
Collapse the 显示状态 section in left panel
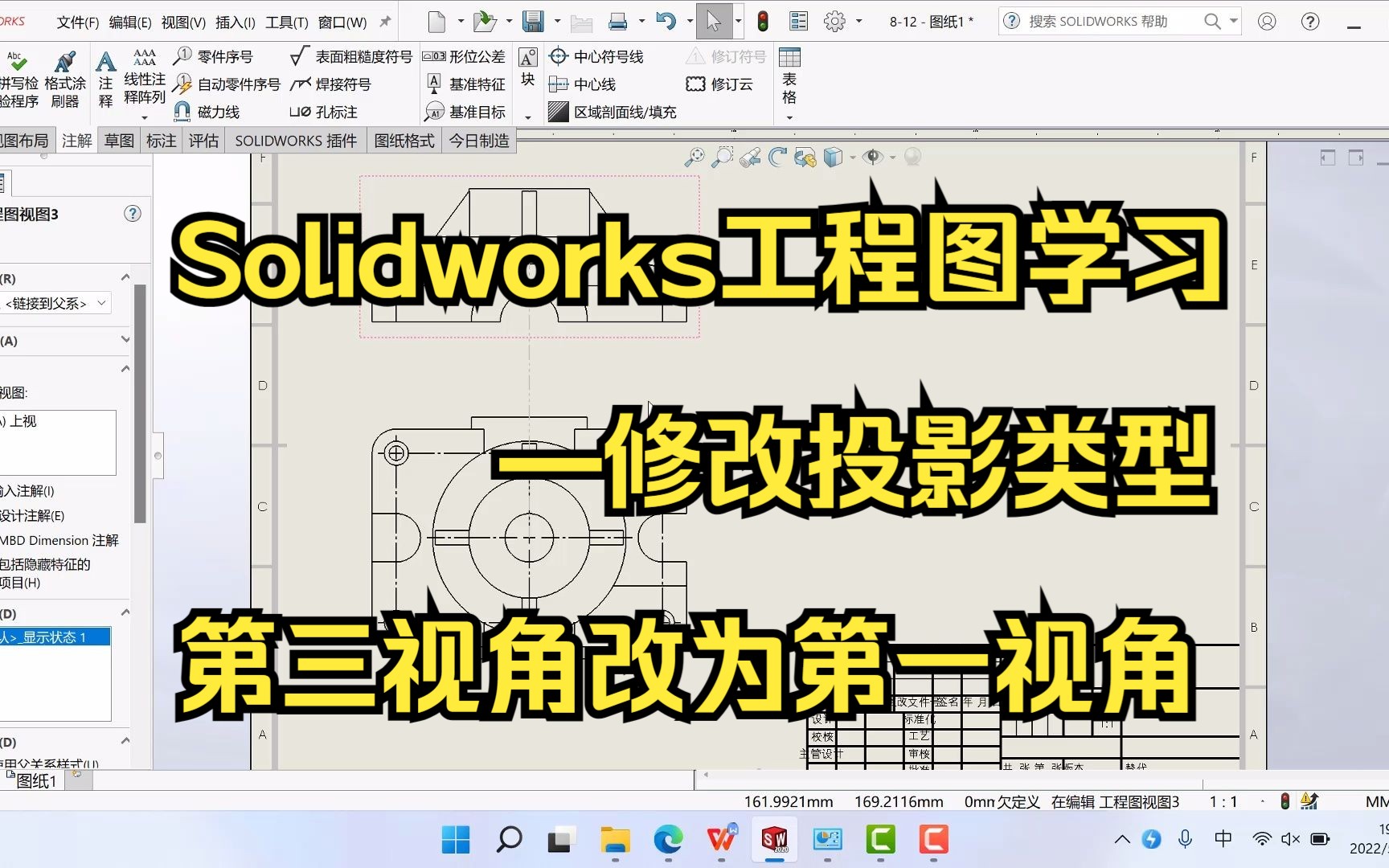(x=125, y=612)
